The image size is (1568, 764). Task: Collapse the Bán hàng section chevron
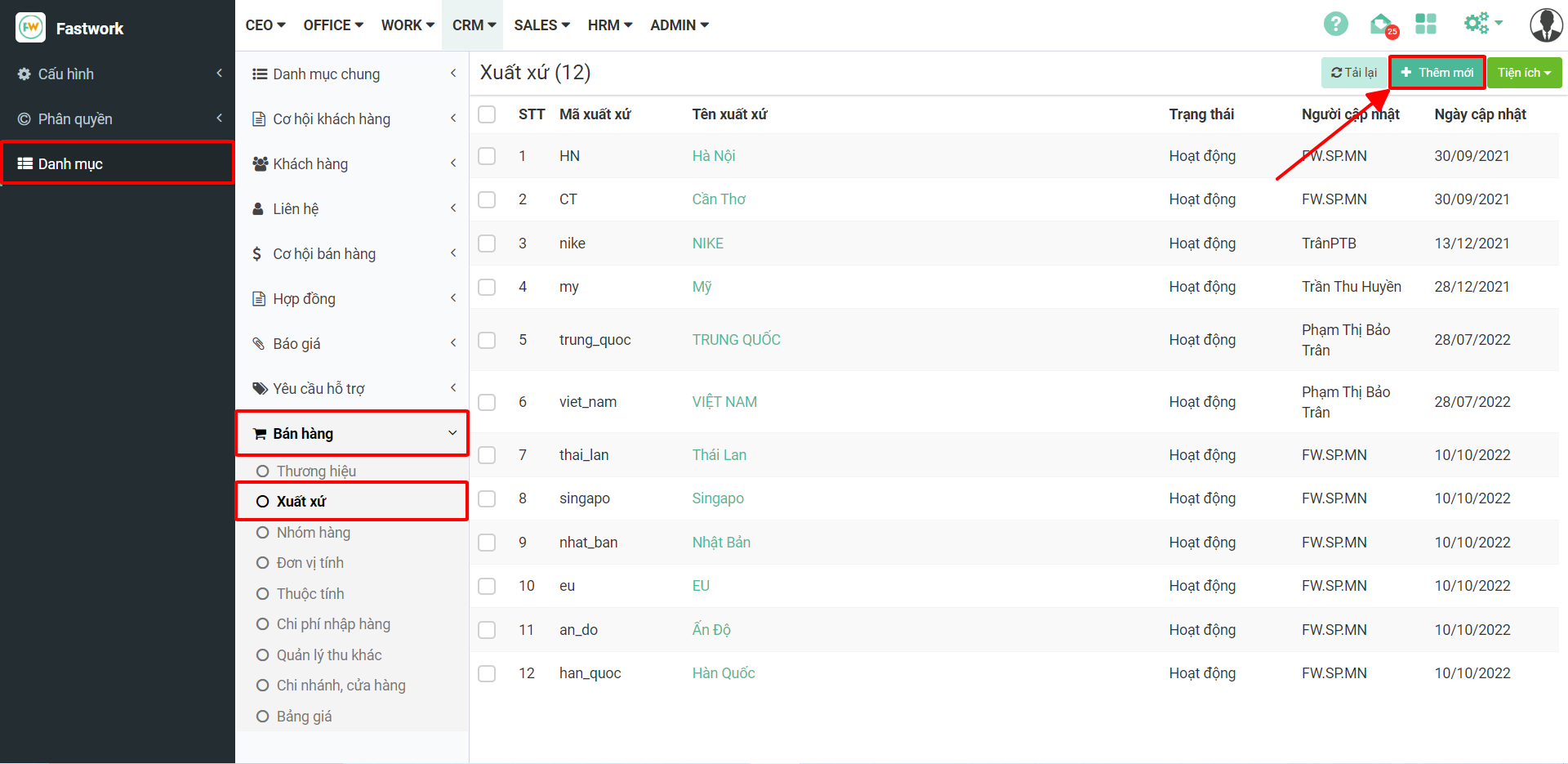[x=452, y=433]
